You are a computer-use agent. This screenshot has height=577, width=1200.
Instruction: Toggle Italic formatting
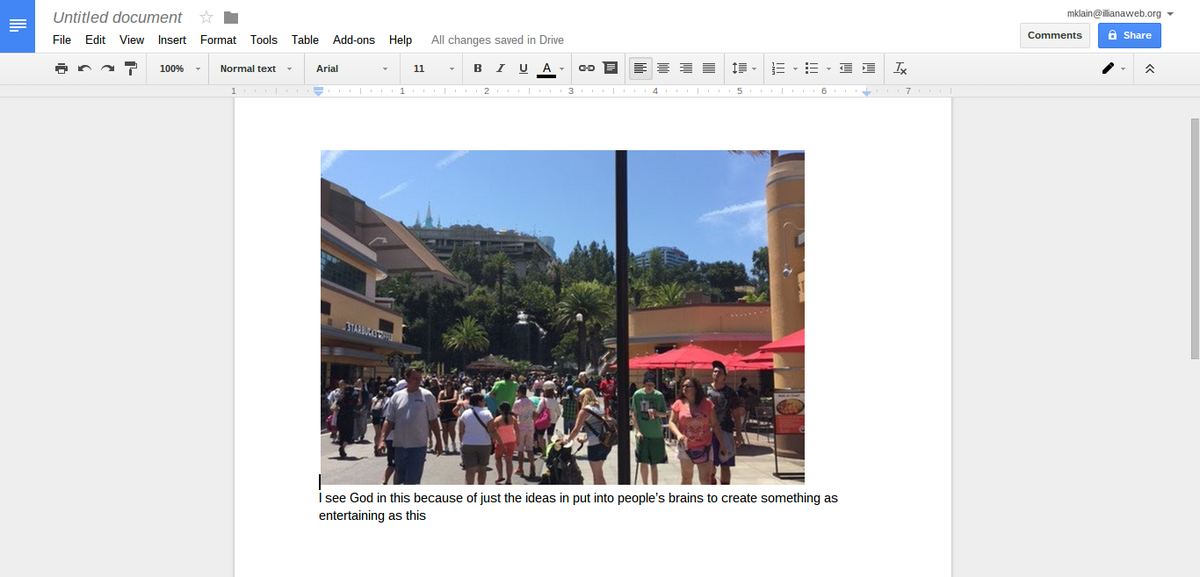pyautogui.click(x=500, y=68)
